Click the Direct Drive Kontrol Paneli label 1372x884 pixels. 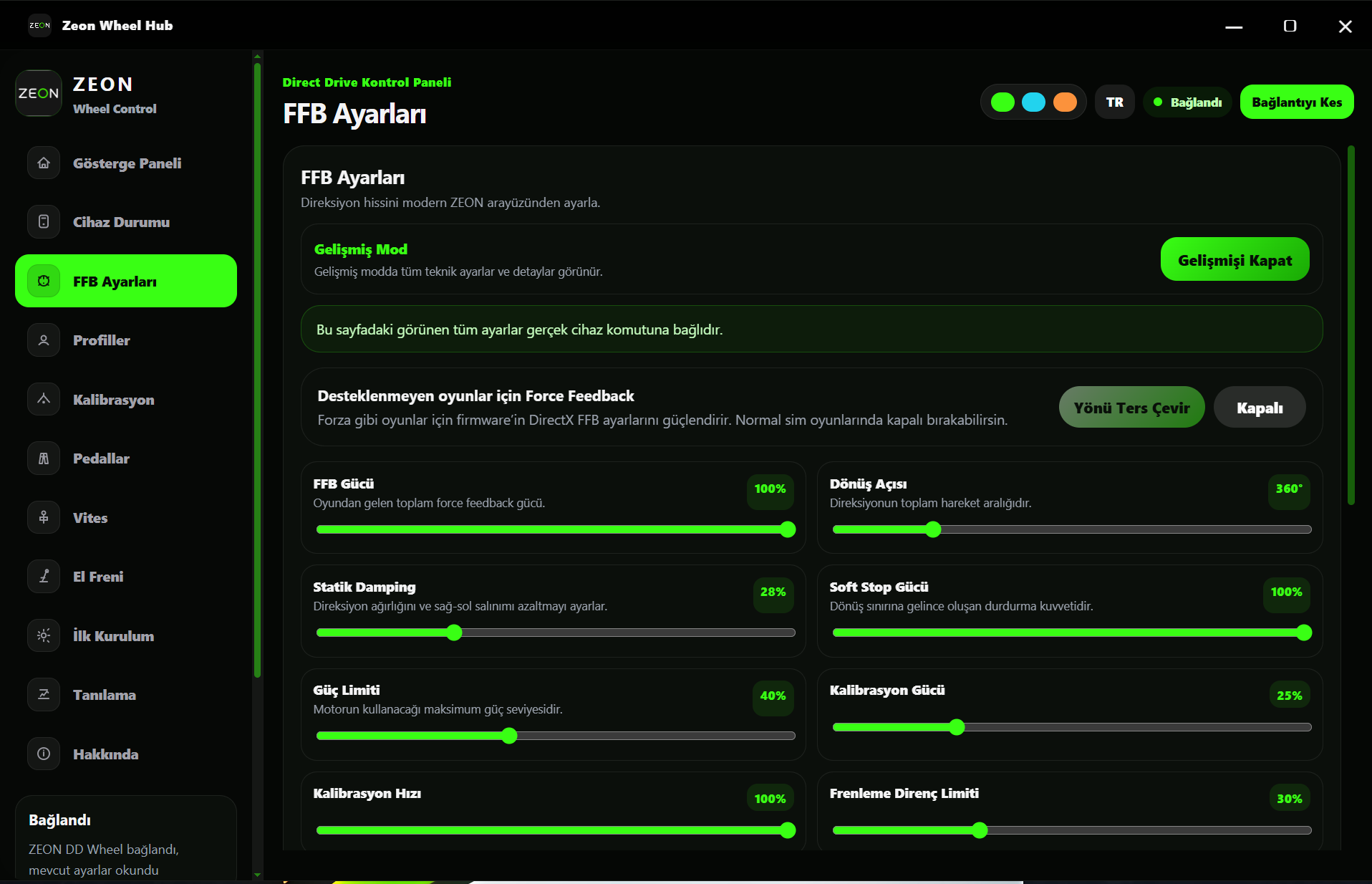[367, 82]
